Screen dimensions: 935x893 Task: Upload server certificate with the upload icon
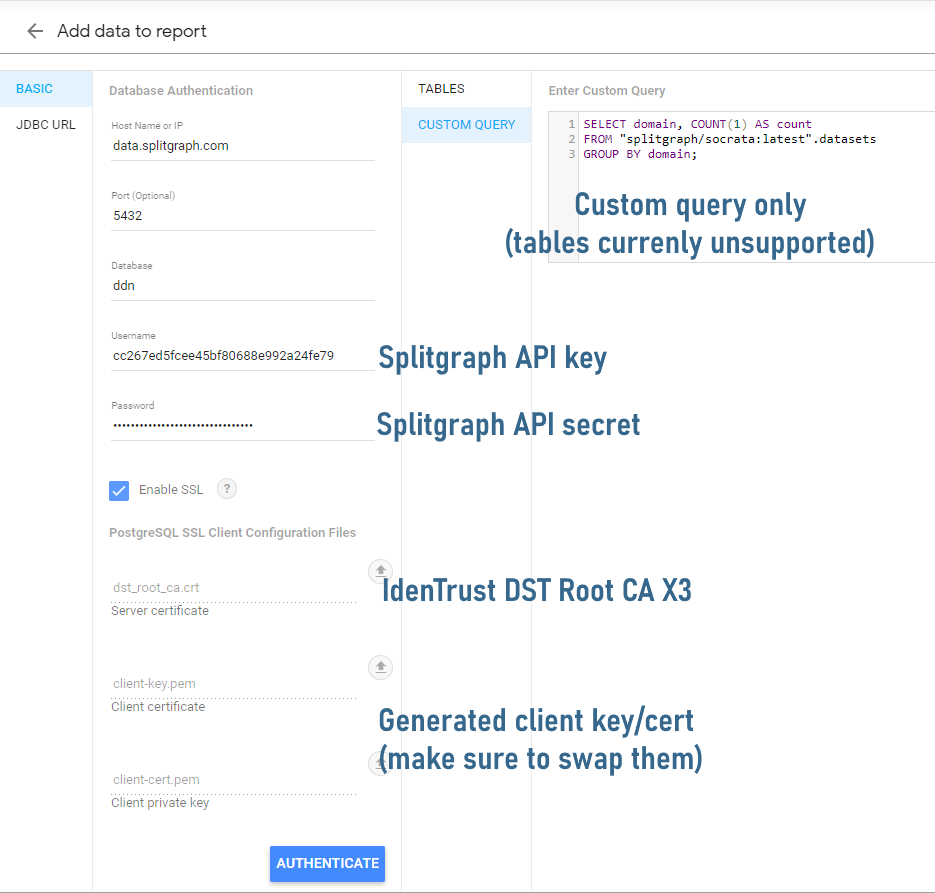pyautogui.click(x=380, y=571)
